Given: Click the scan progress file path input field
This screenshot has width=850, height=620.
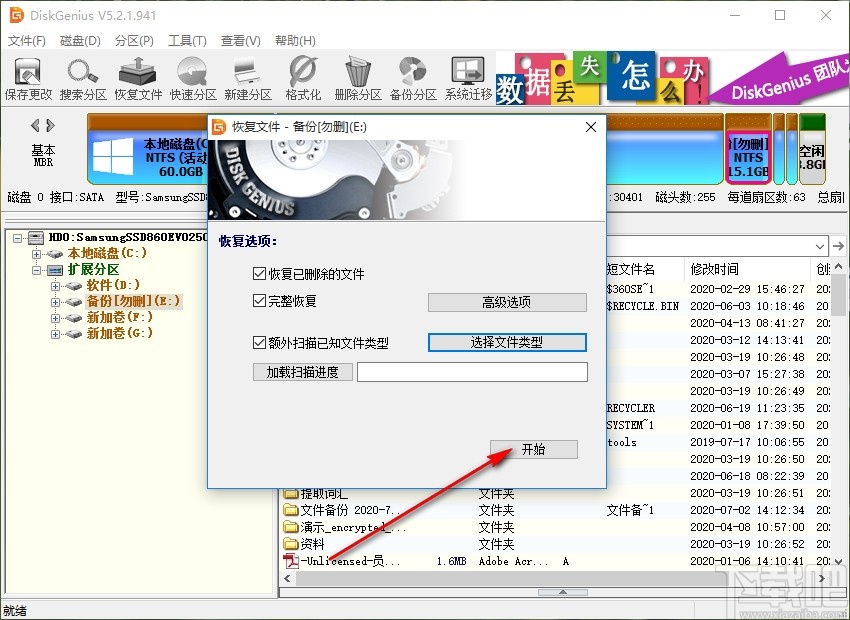Looking at the screenshot, I should point(472,372).
